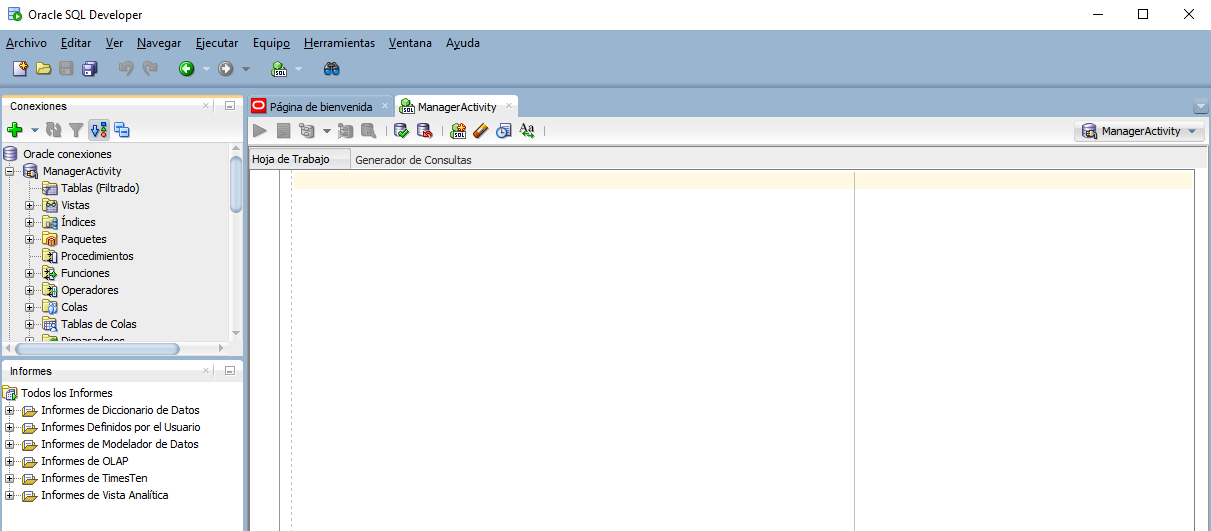This screenshot has height=531, width=1211.
Task: Clear the worksheet with the eraser icon
Action: click(480, 130)
